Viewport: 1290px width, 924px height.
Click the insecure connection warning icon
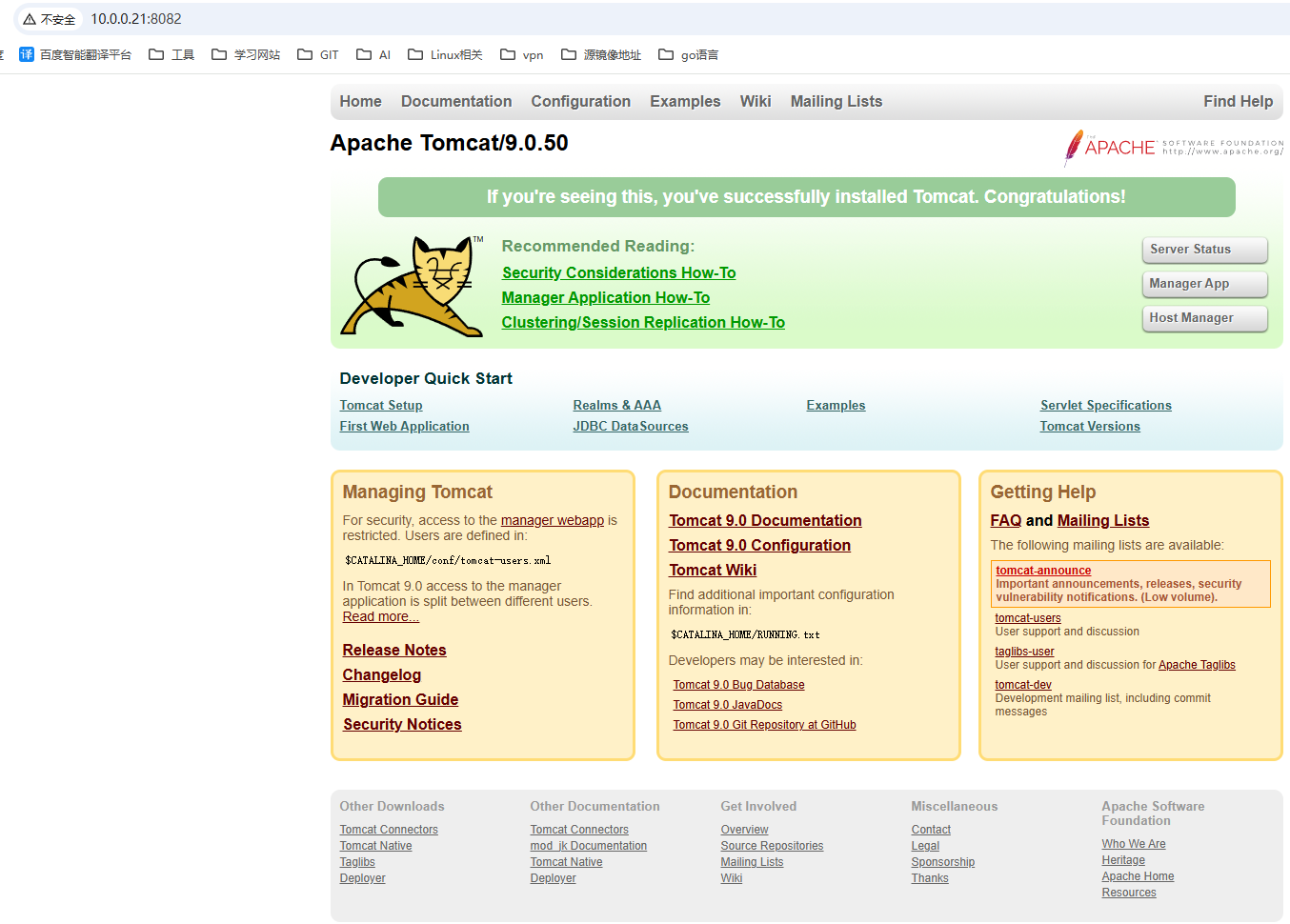(30, 19)
